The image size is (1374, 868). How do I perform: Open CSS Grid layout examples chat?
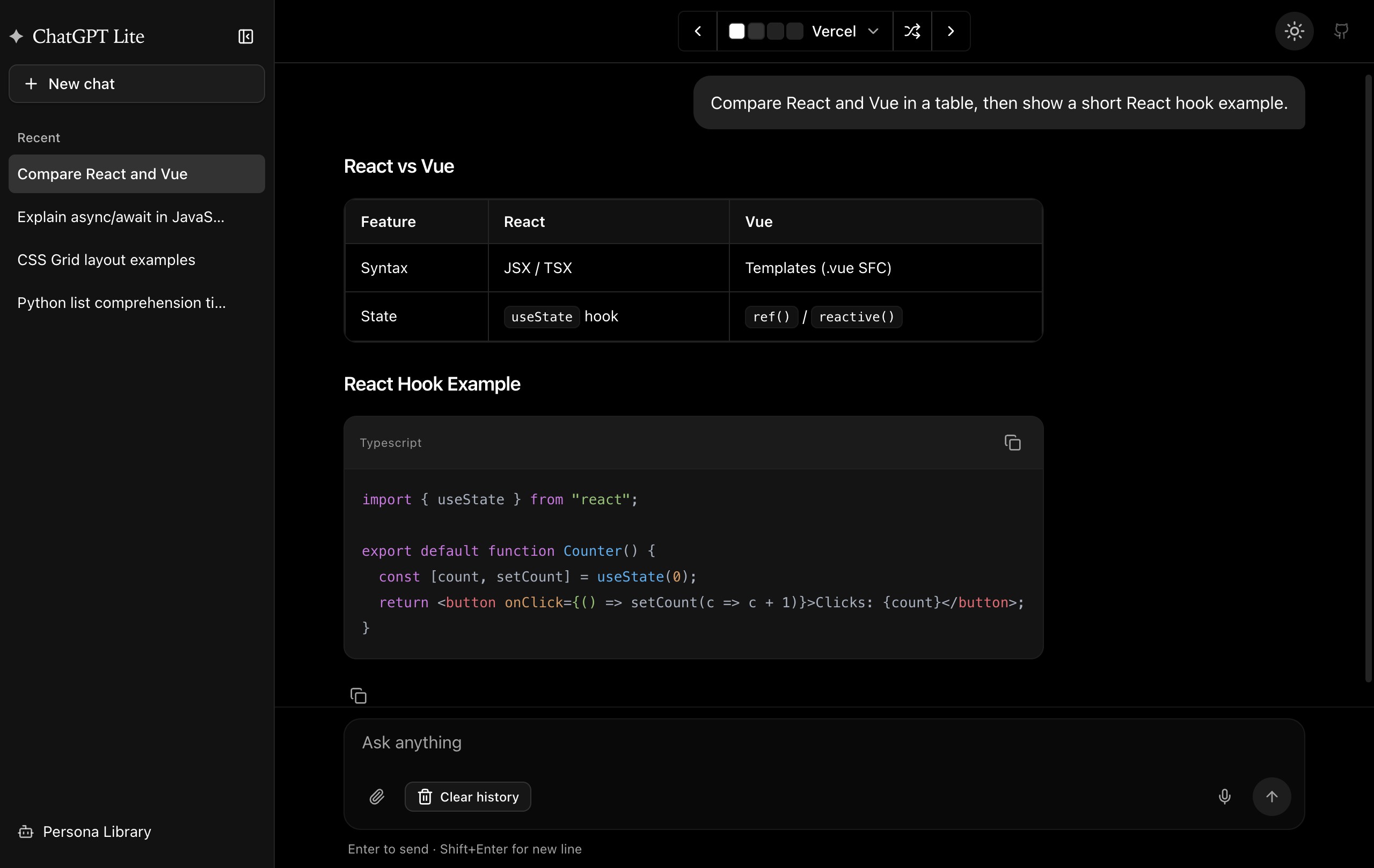137,260
